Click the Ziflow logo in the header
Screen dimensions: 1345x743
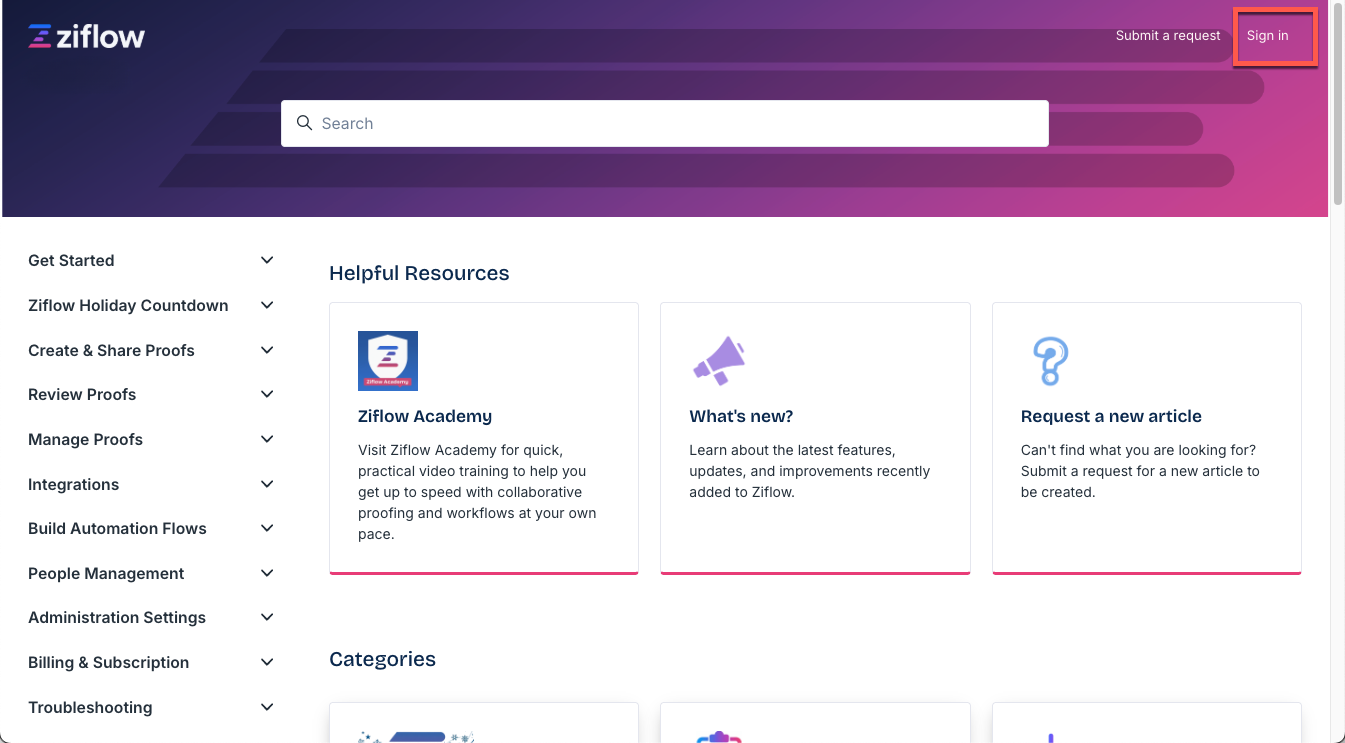tap(86, 36)
